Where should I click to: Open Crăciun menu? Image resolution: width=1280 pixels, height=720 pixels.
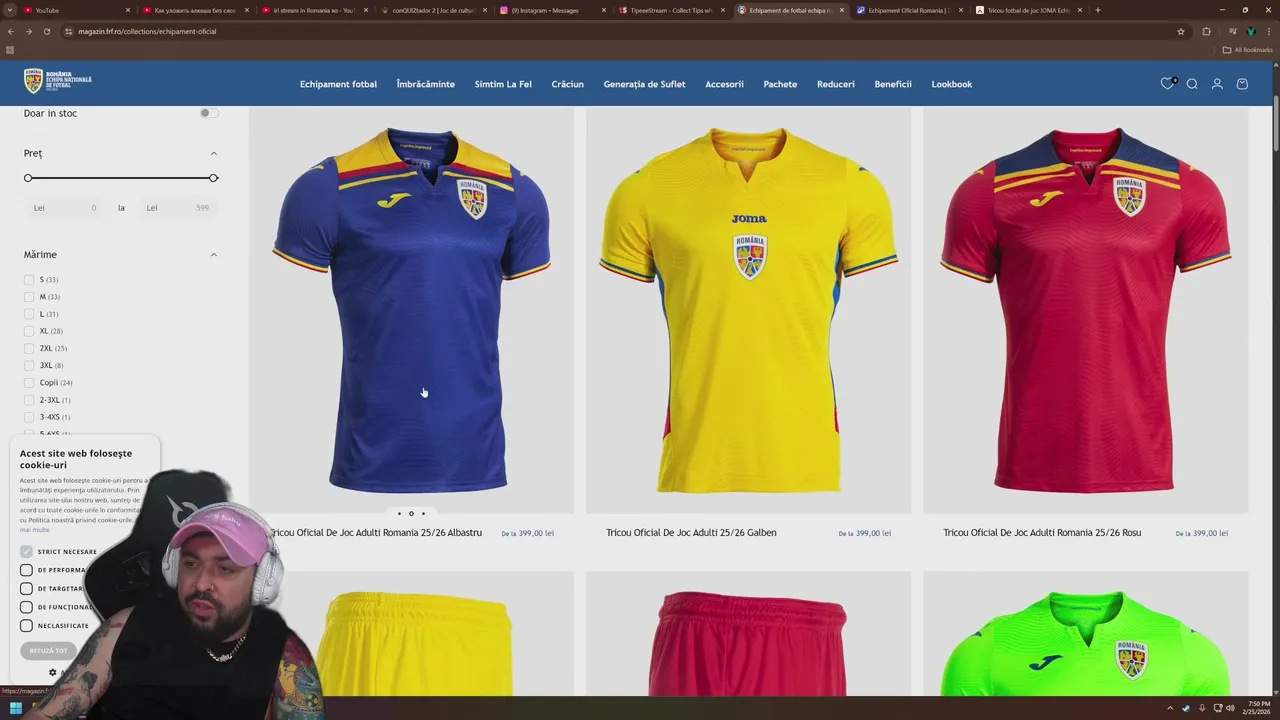pyautogui.click(x=567, y=84)
